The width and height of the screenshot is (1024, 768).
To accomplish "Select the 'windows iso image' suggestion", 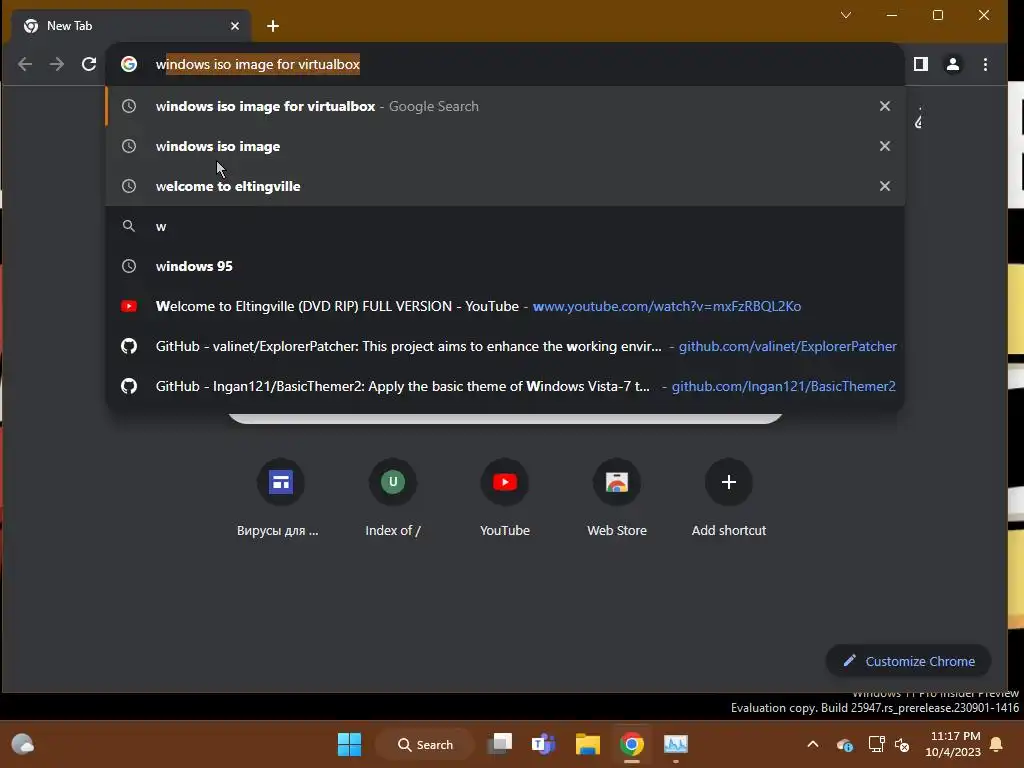I will point(505,146).
